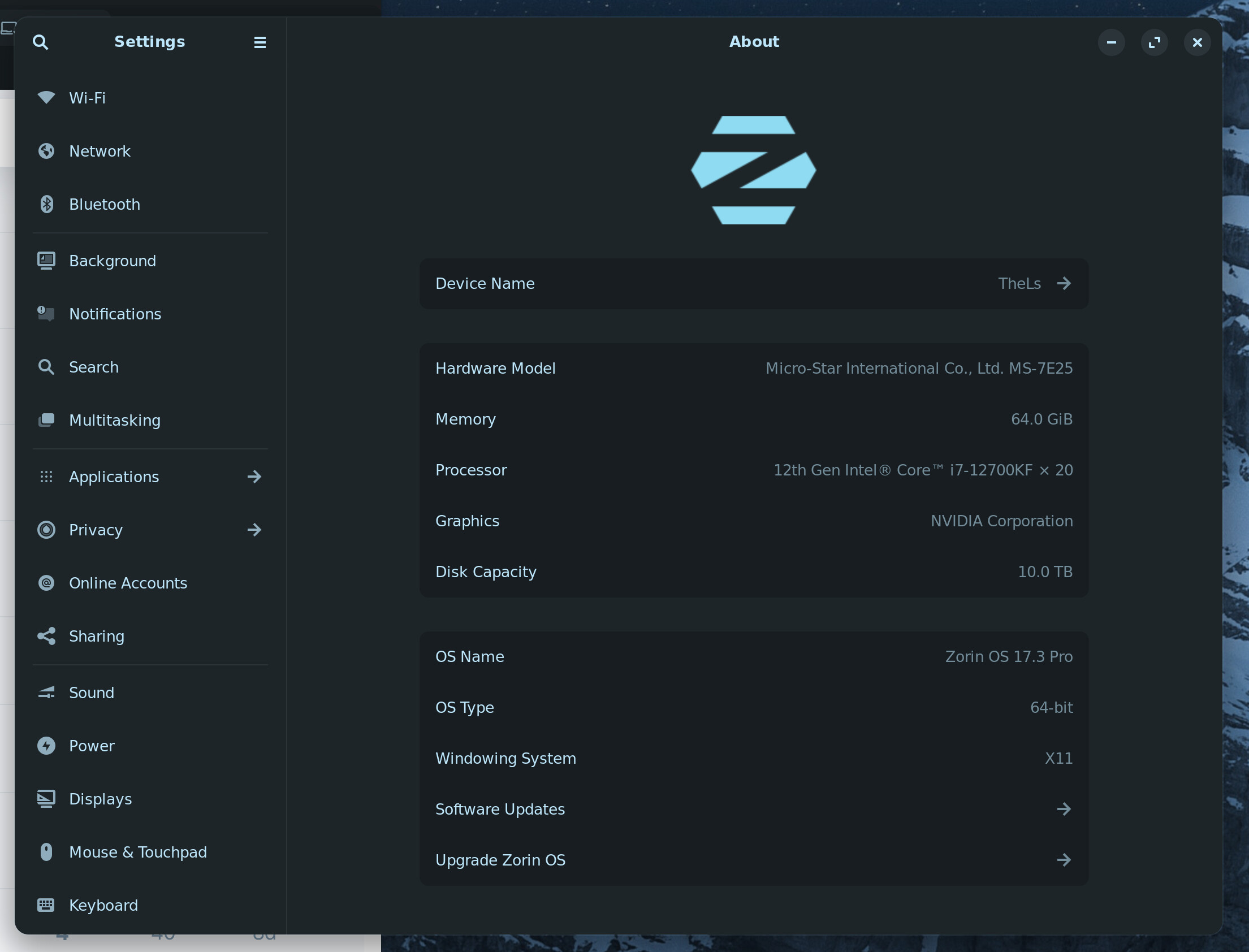This screenshot has width=1249, height=952.
Task: Open Online Accounts settings
Action: [x=128, y=583]
